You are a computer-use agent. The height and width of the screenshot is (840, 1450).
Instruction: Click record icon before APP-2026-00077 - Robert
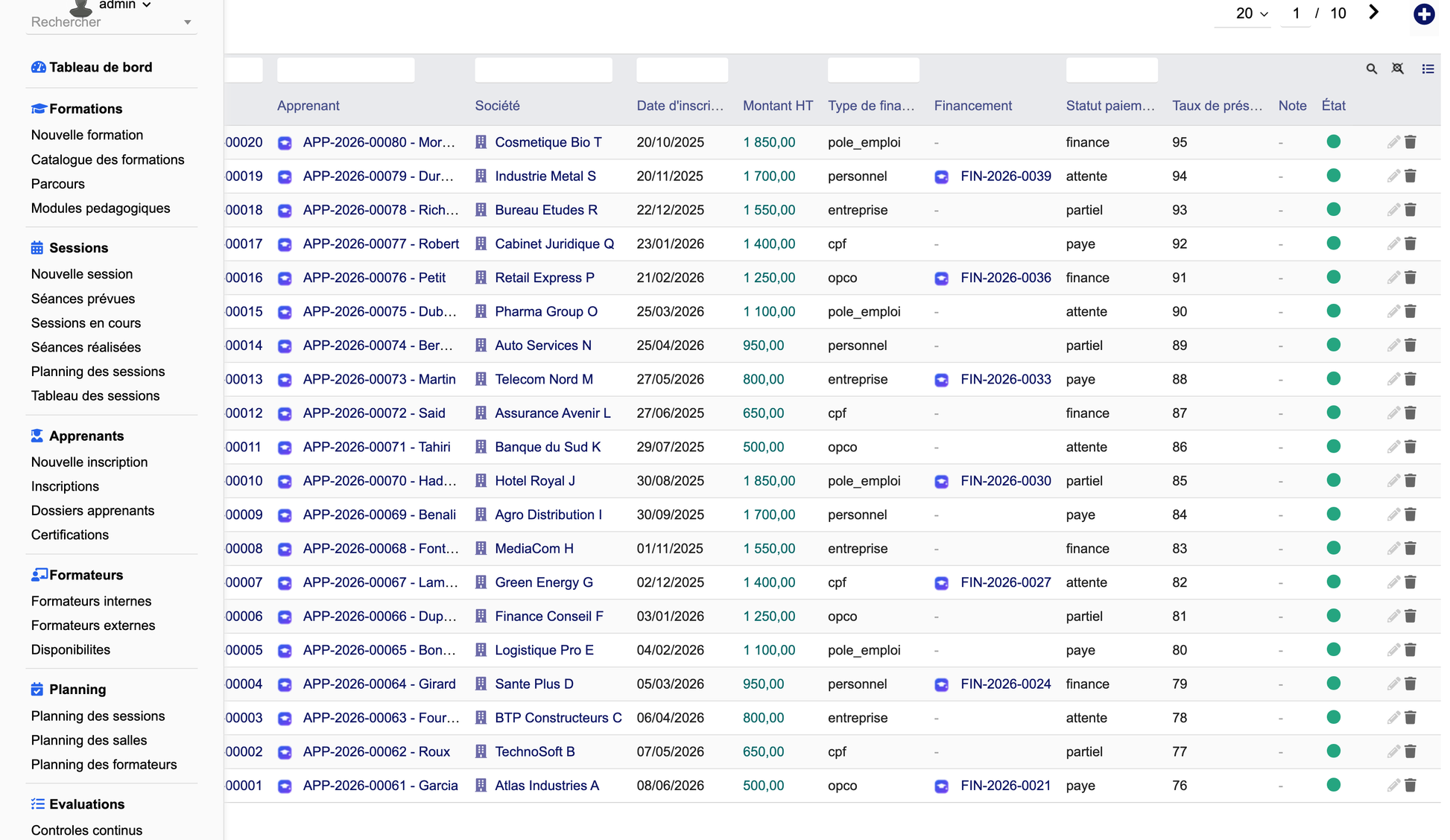(x=285, y=244)
